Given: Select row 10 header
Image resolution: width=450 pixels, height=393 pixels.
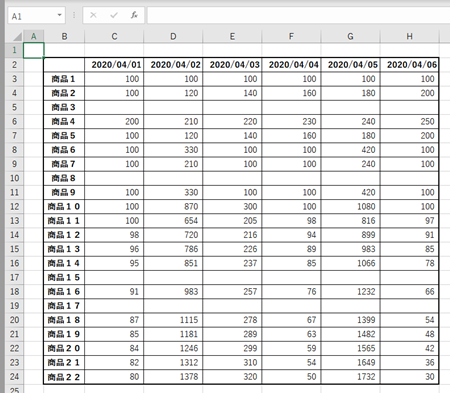Looking at the screenshot, I should (14, 178).
